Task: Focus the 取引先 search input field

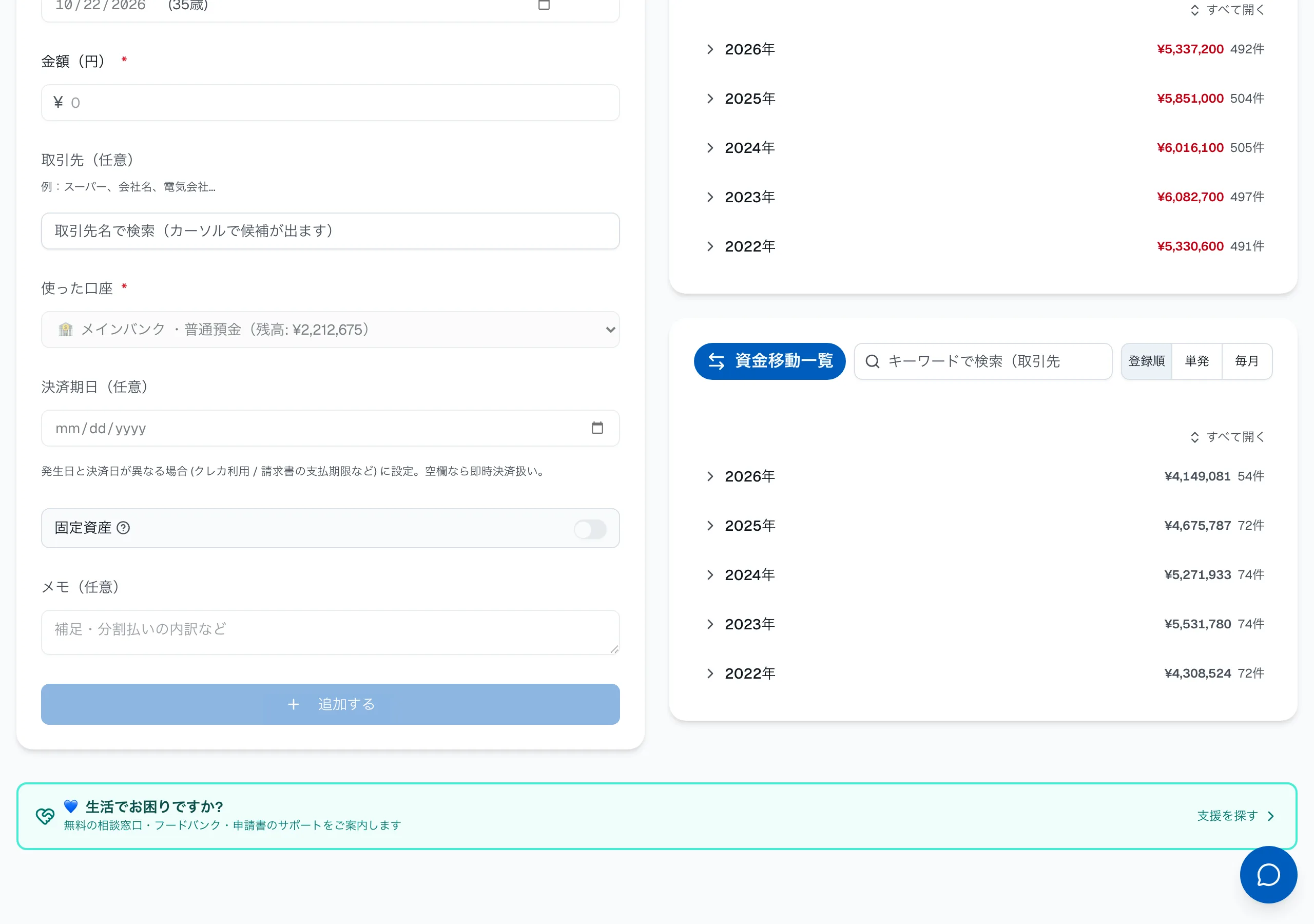Action: tap(330, 230)
